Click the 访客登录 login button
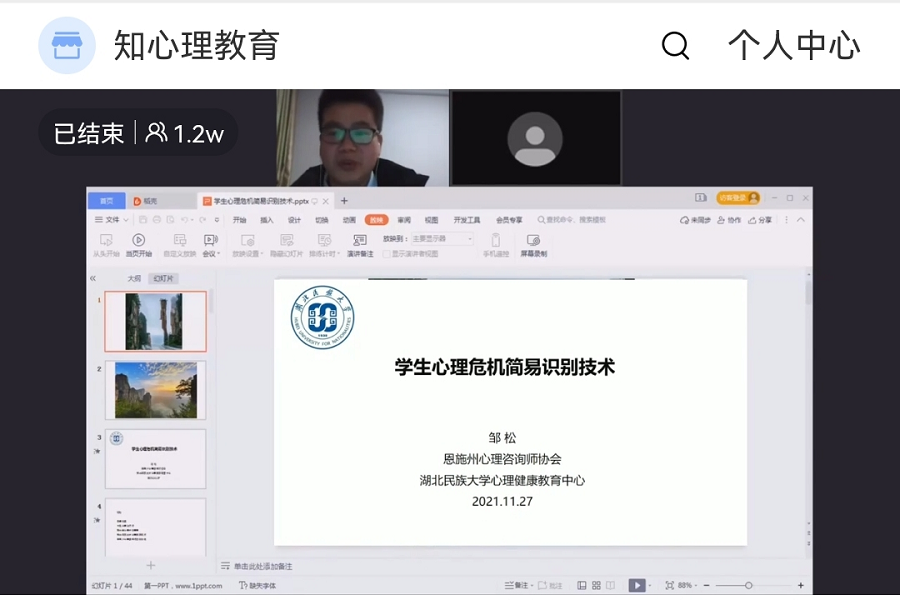Viewport: 900px width, 600px height. [738, 198]
